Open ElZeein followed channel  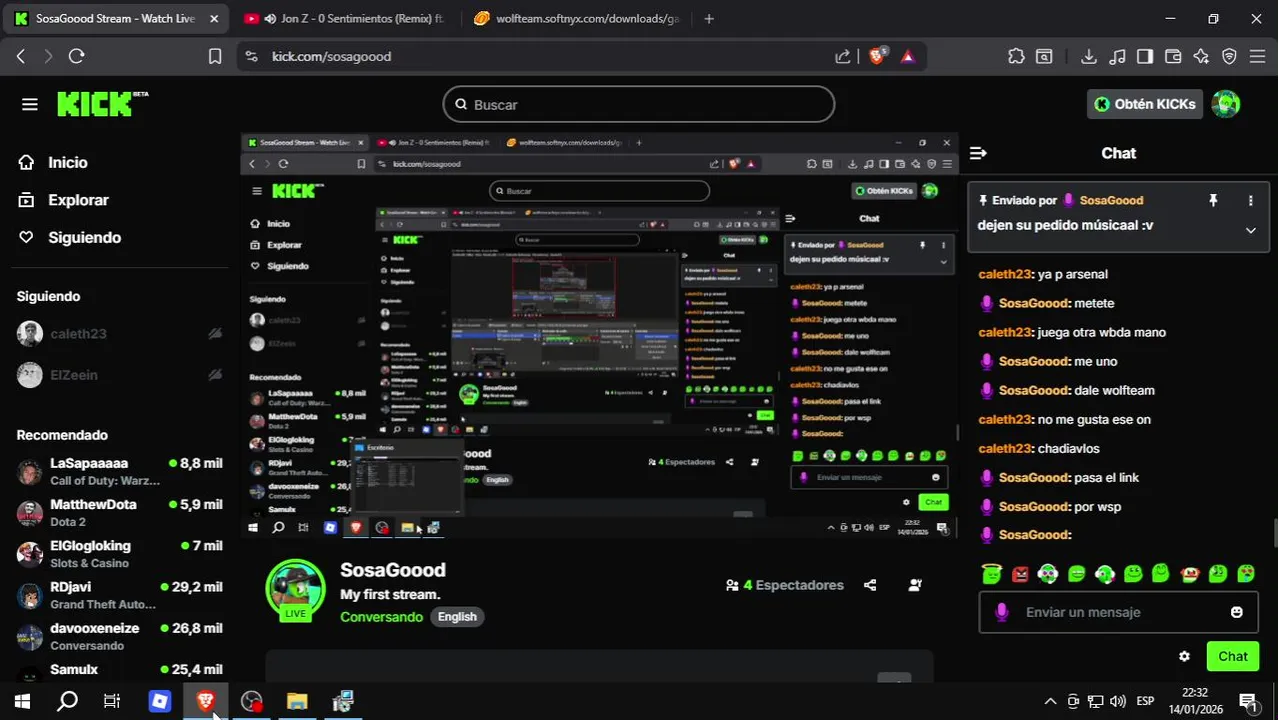tap(74, 375)
